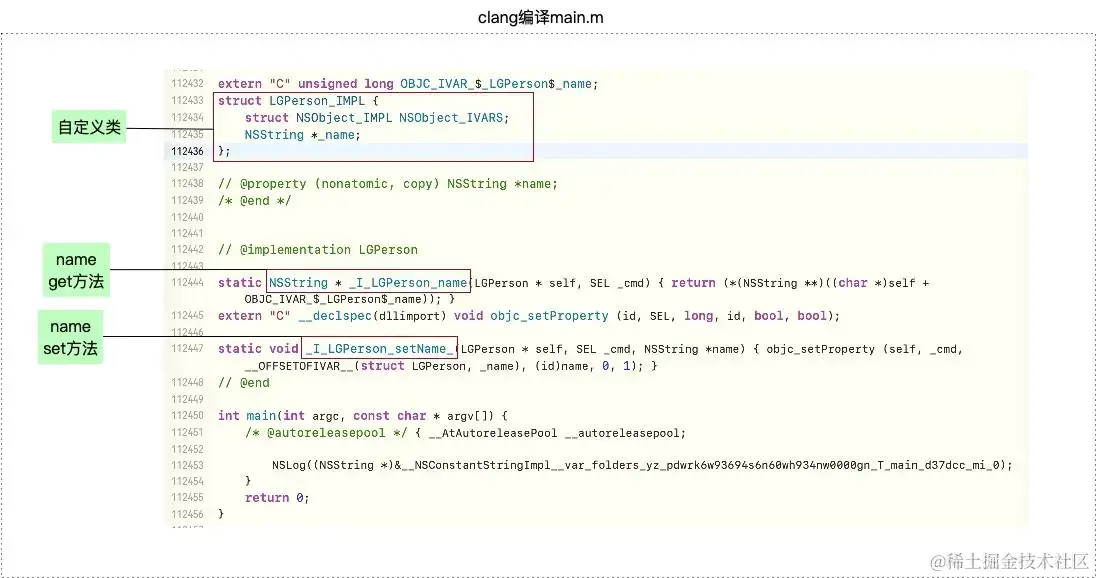
Task: Click the "int main(int argc" function signature
Action: pyautogui.click(x=278, y=415)
